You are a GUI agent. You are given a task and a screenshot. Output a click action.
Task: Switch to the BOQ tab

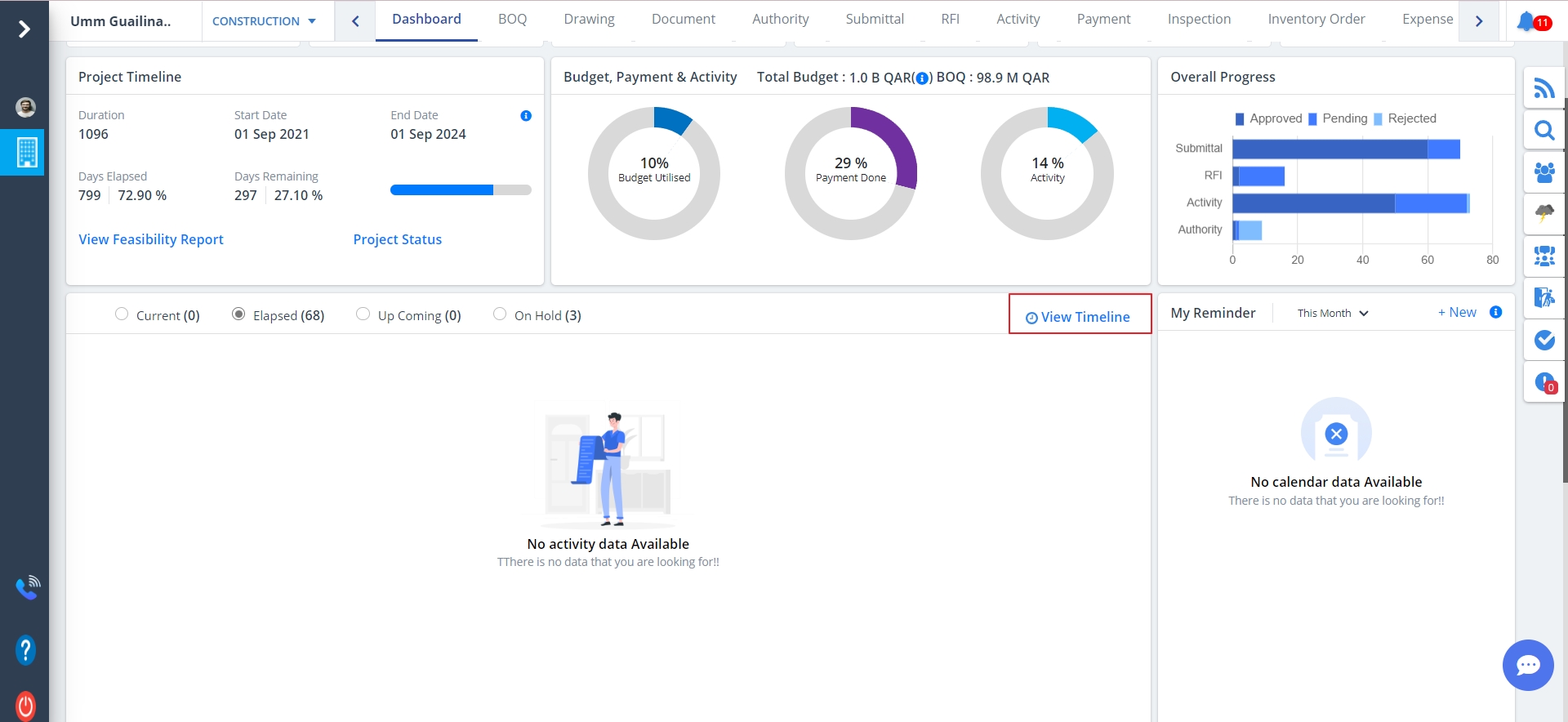pos(512,20)
